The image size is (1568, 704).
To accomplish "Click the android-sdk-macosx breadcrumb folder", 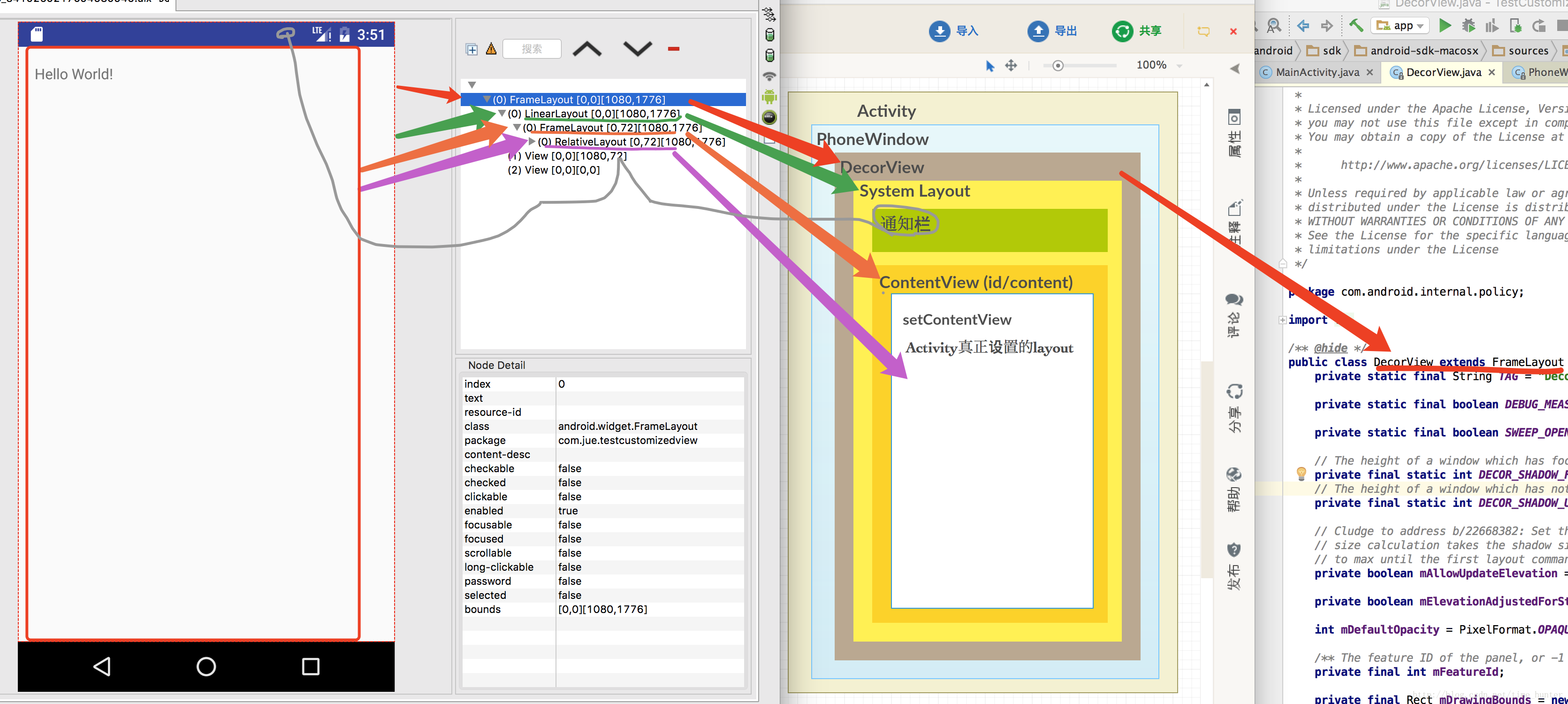I will pos(1416,51).
